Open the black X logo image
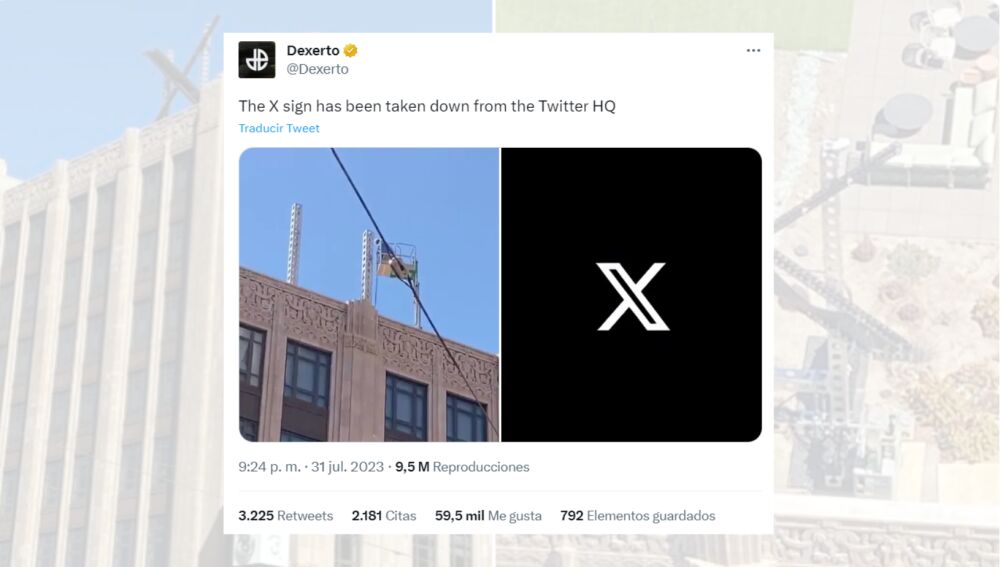Screen dimensions: 1000x567 click(x=631, y=295)
